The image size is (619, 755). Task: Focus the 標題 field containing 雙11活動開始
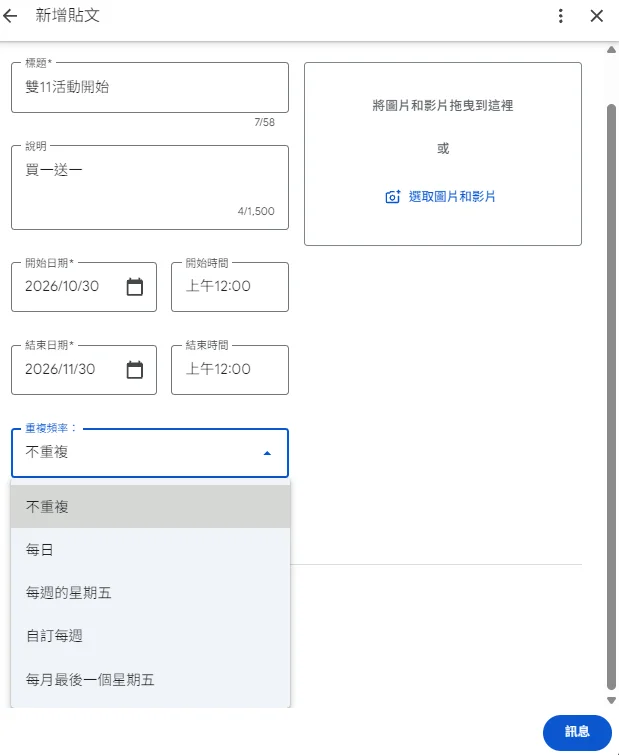(x=150, y=87)
